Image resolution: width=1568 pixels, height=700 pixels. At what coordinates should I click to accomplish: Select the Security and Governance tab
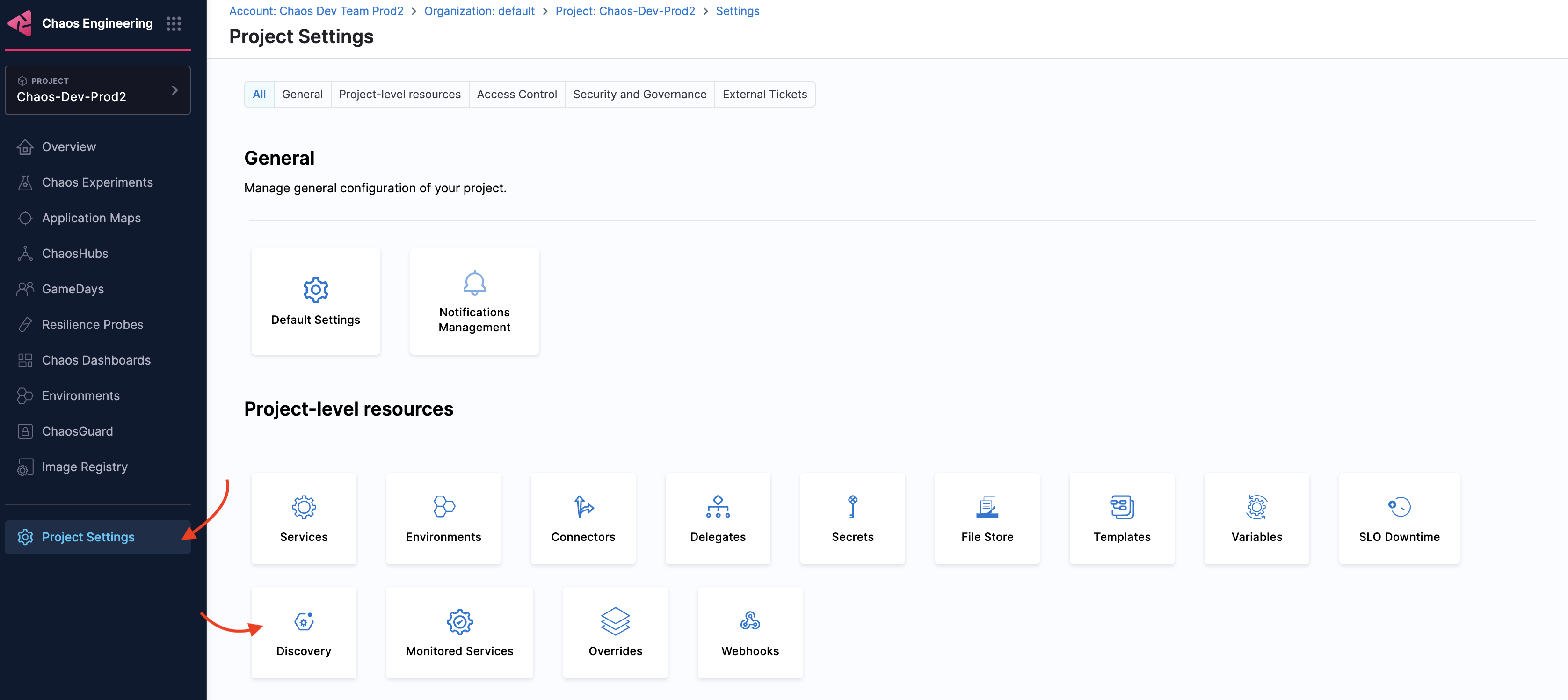639,95
